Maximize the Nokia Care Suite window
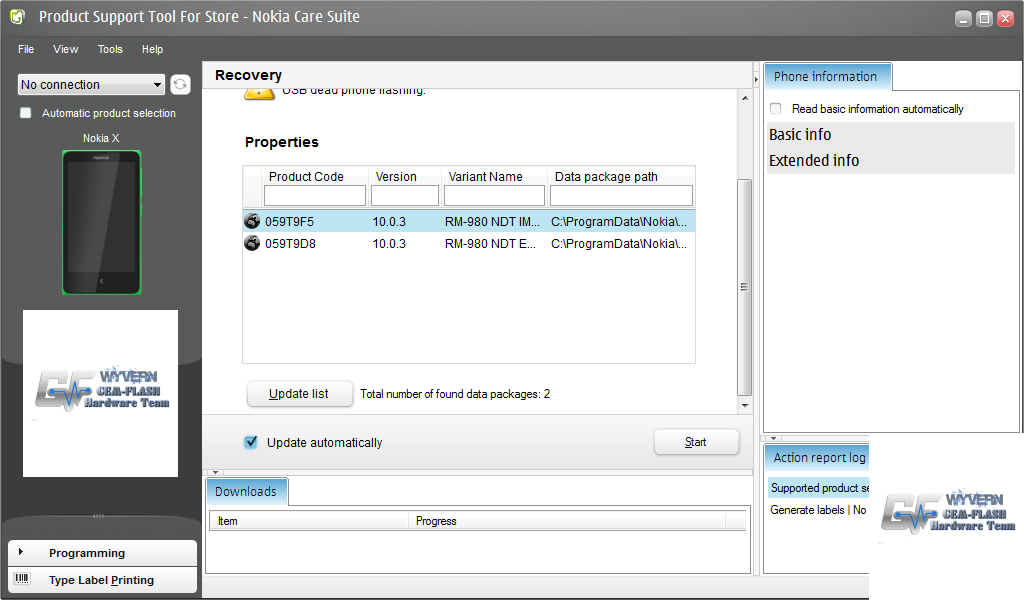 (984, 18)
